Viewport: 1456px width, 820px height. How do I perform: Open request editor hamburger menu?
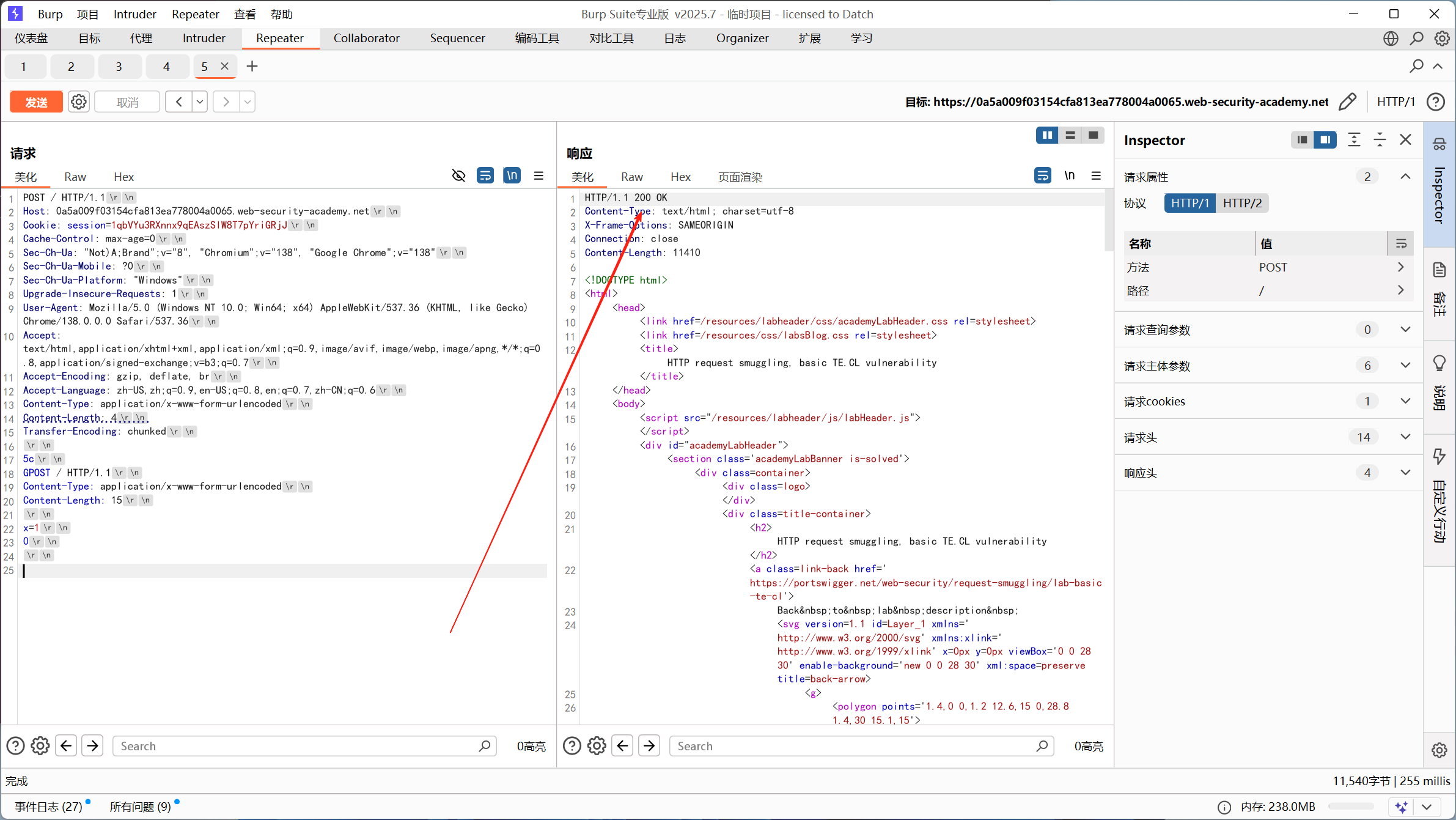click(x=539, y=176)
